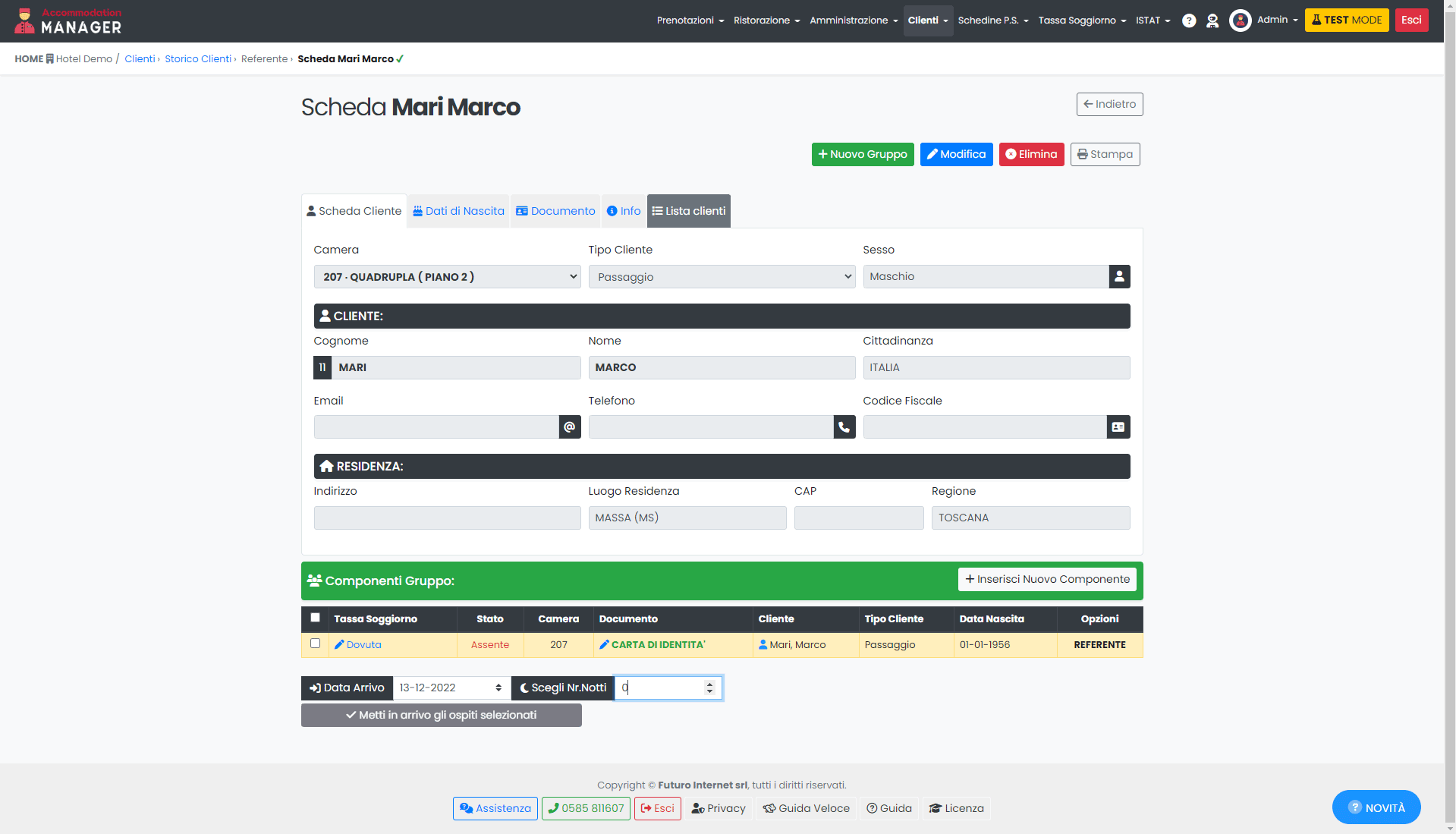Click the pencil icon beside Carta di Identita
The height and width of the screenshot is (834, 1456).
pos(604,644)
